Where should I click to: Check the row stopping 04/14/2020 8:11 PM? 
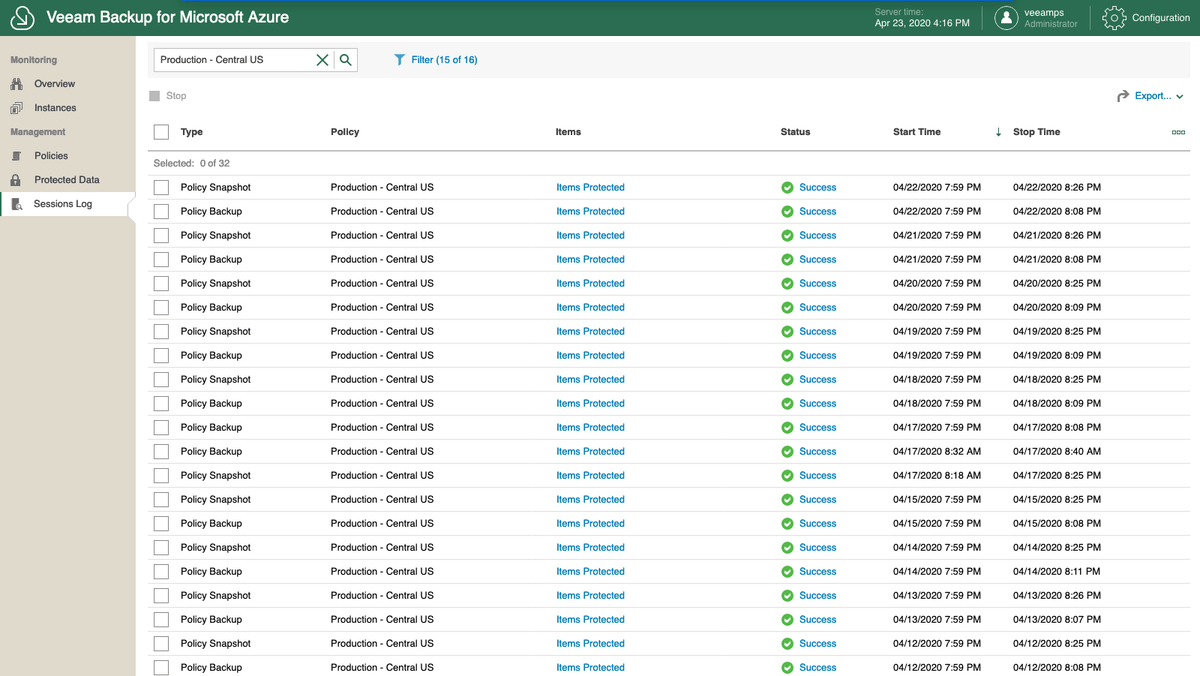coord(161,571)
